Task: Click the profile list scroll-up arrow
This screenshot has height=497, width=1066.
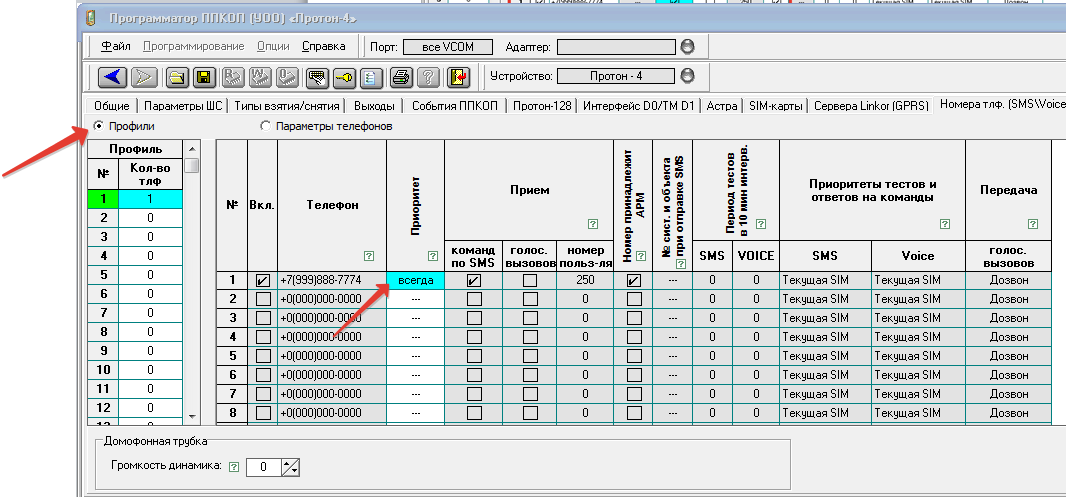Action: point(192,148)
